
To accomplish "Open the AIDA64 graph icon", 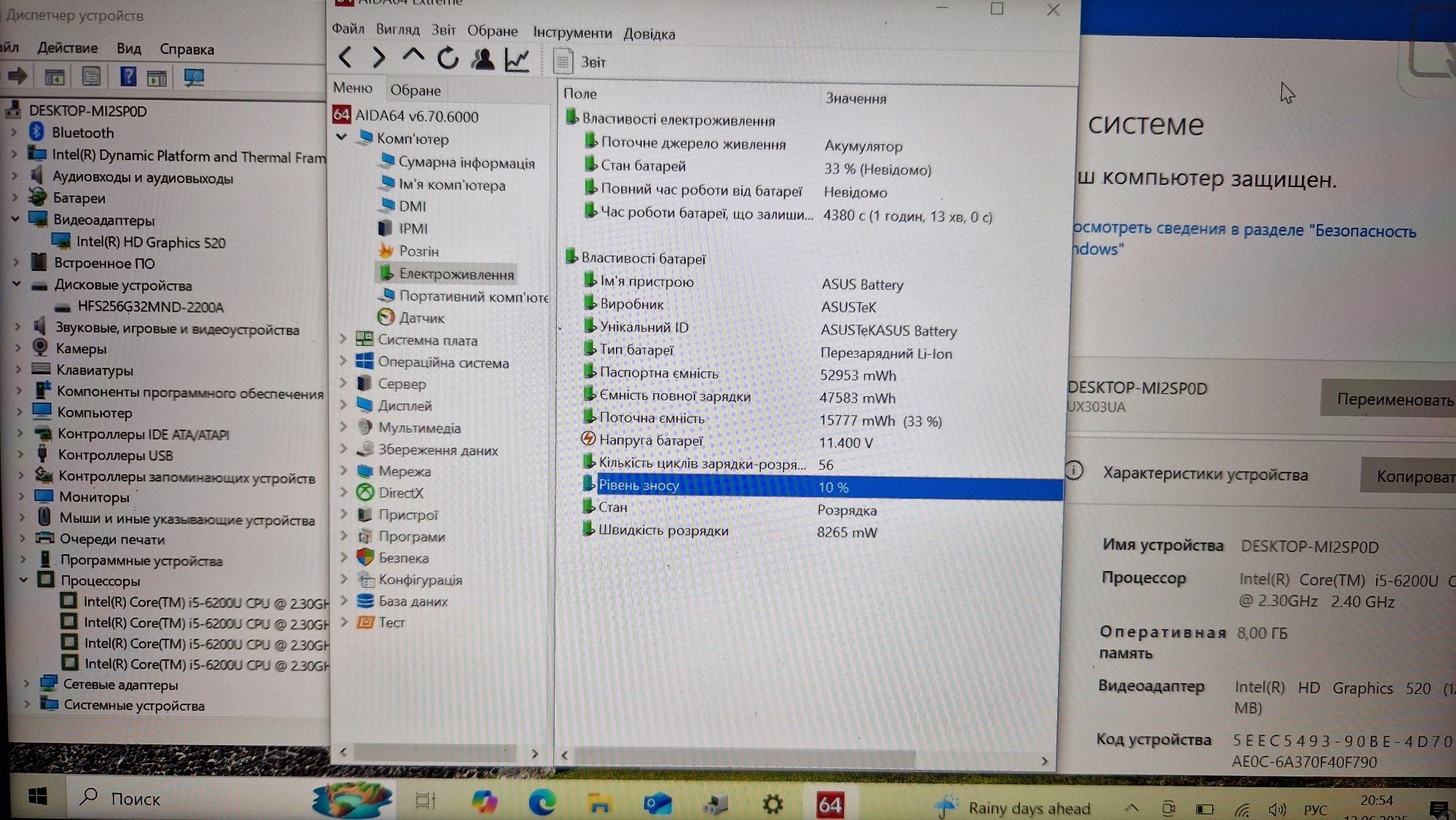I will pos(517,60).
